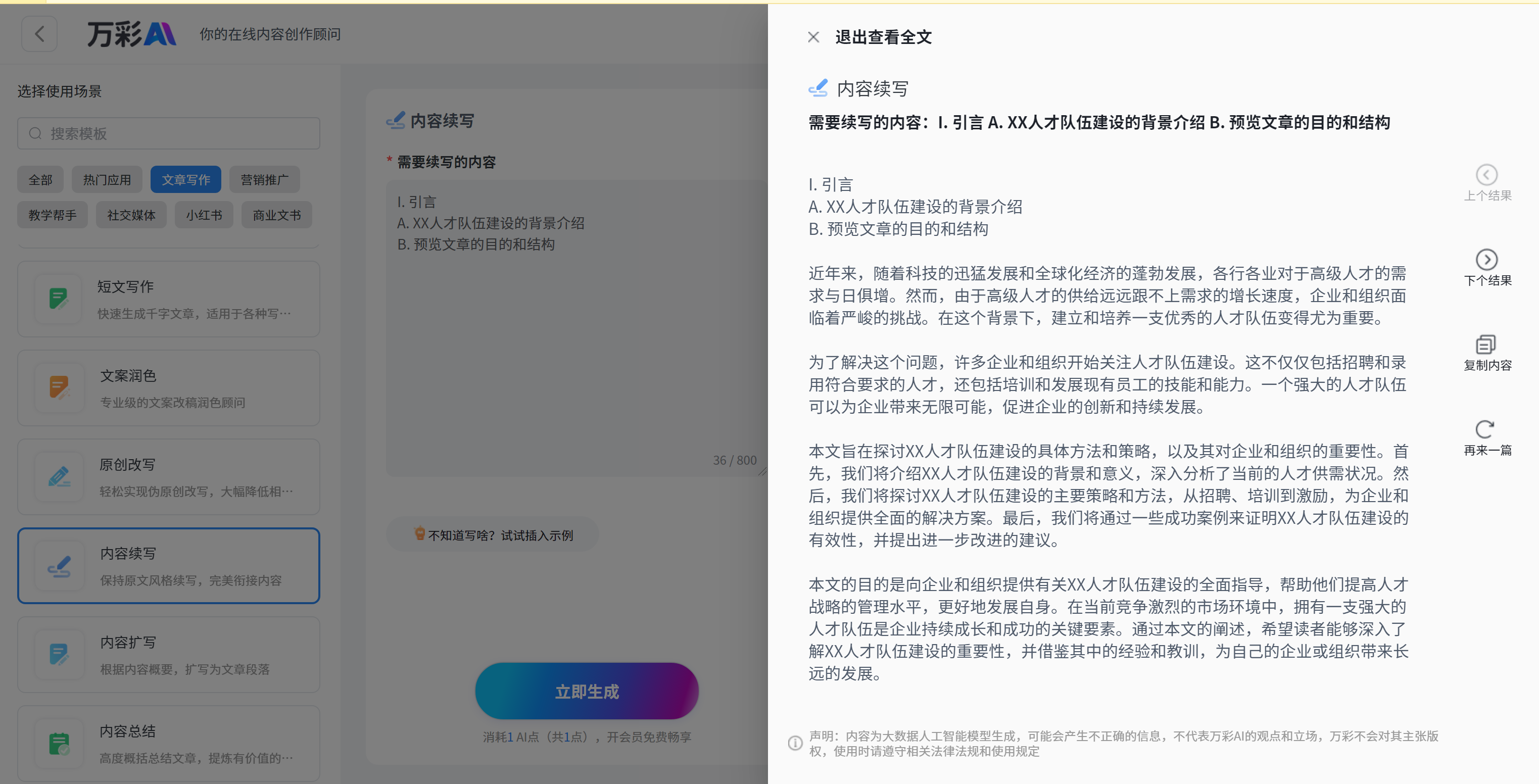Click the 内容续写 icon in form header
Screen dimensions: 1539x784
click(x=396, y=120)
